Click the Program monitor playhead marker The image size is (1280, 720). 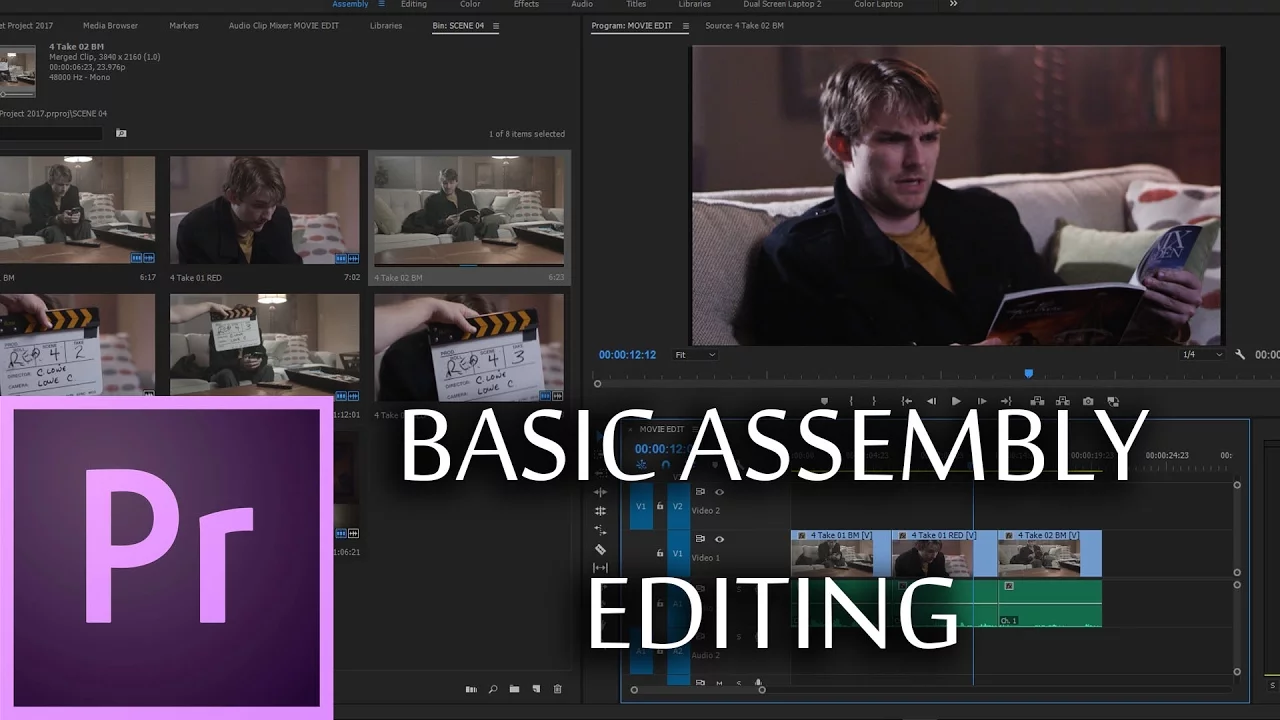(x=1028, y=374)
